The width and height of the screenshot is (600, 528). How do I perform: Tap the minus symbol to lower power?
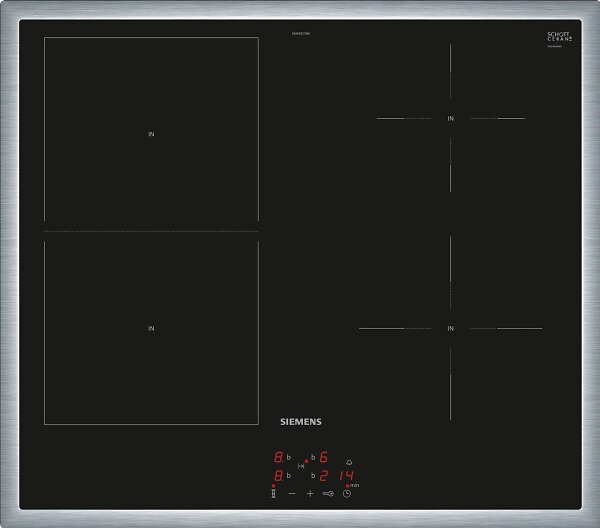pos(292,494)
